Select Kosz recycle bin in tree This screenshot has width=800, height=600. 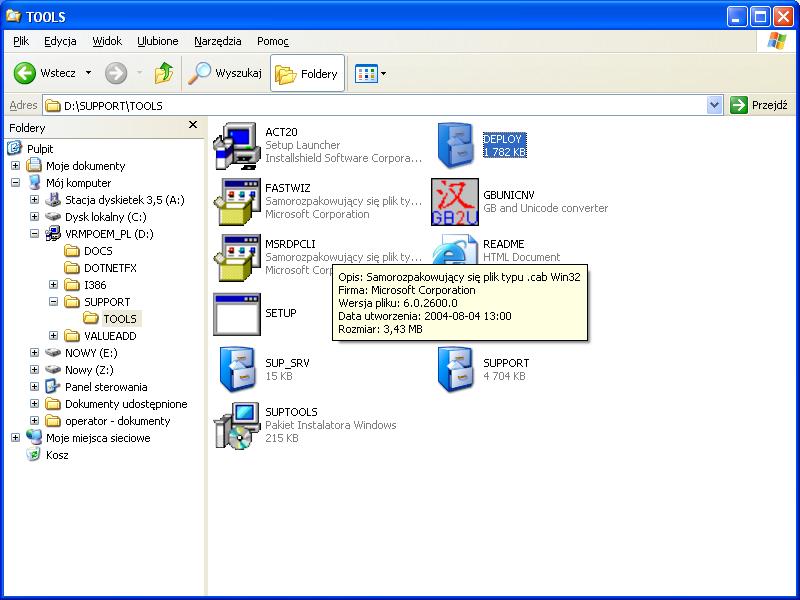tap(57, 455)
